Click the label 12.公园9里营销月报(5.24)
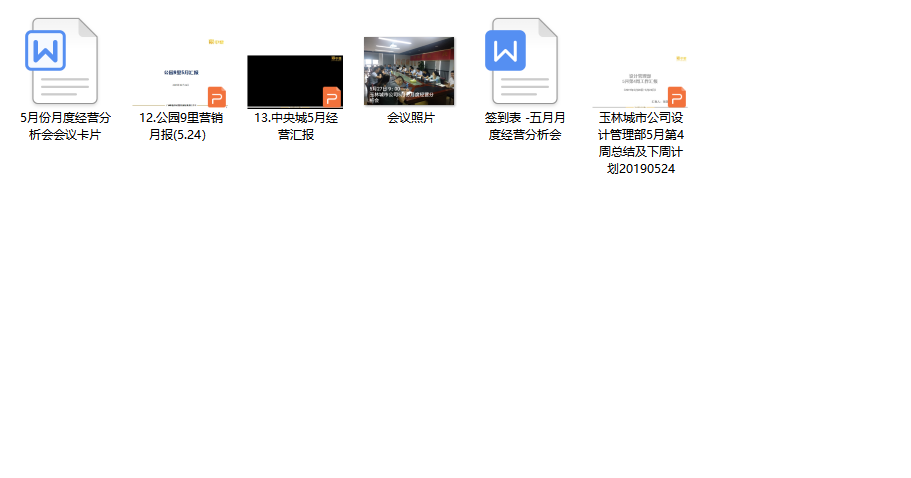The height and width of the screenshot is (478, 911). coord(179,126)
